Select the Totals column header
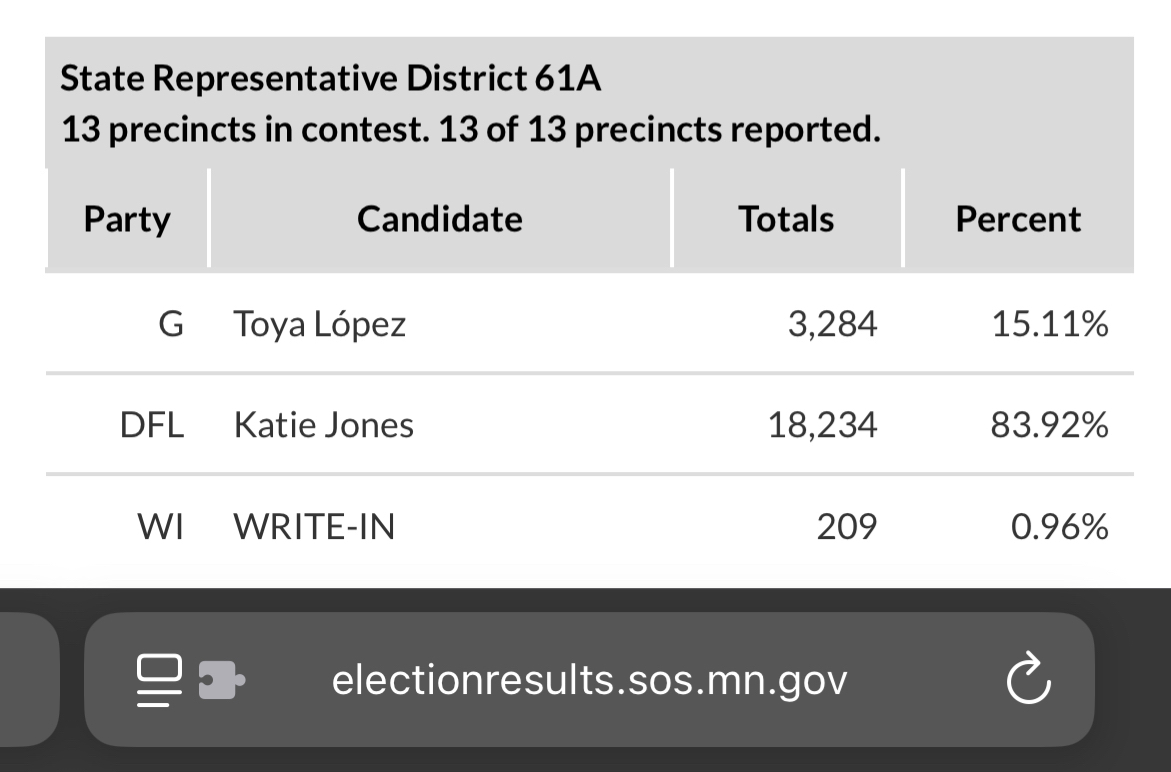Screen dimensions: 1171x772 tap(786, 219)
